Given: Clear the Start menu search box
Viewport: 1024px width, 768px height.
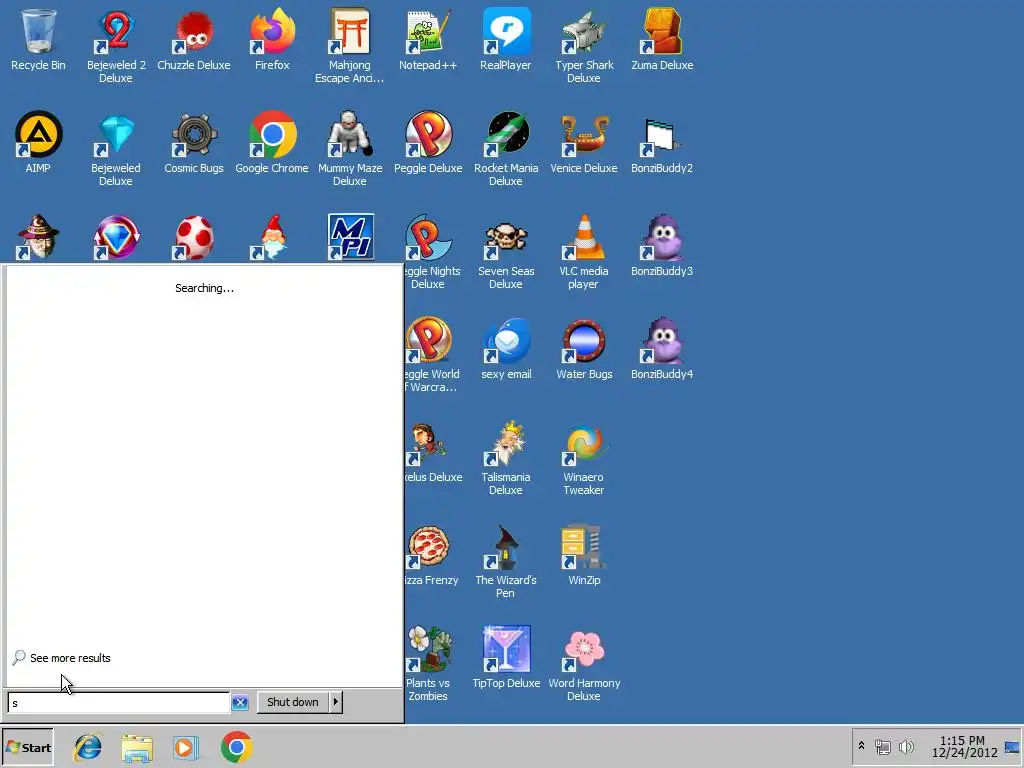Looking at the screenshot, I should [240, 703].
